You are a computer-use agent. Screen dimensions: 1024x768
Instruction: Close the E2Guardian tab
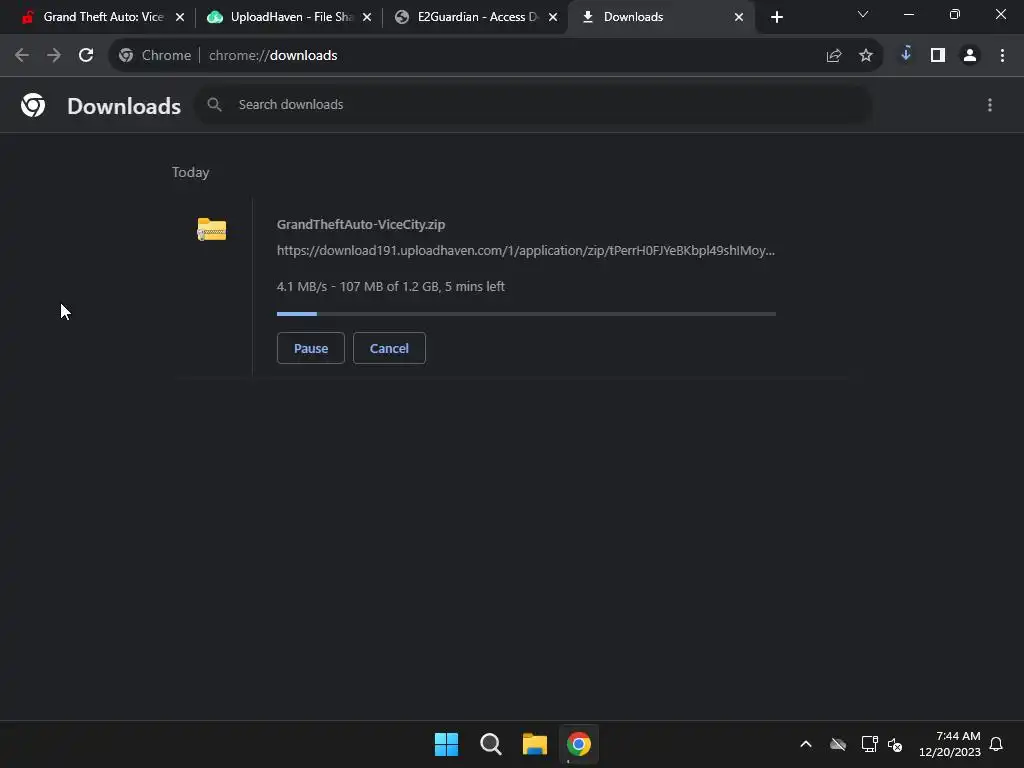coord(553,17)
